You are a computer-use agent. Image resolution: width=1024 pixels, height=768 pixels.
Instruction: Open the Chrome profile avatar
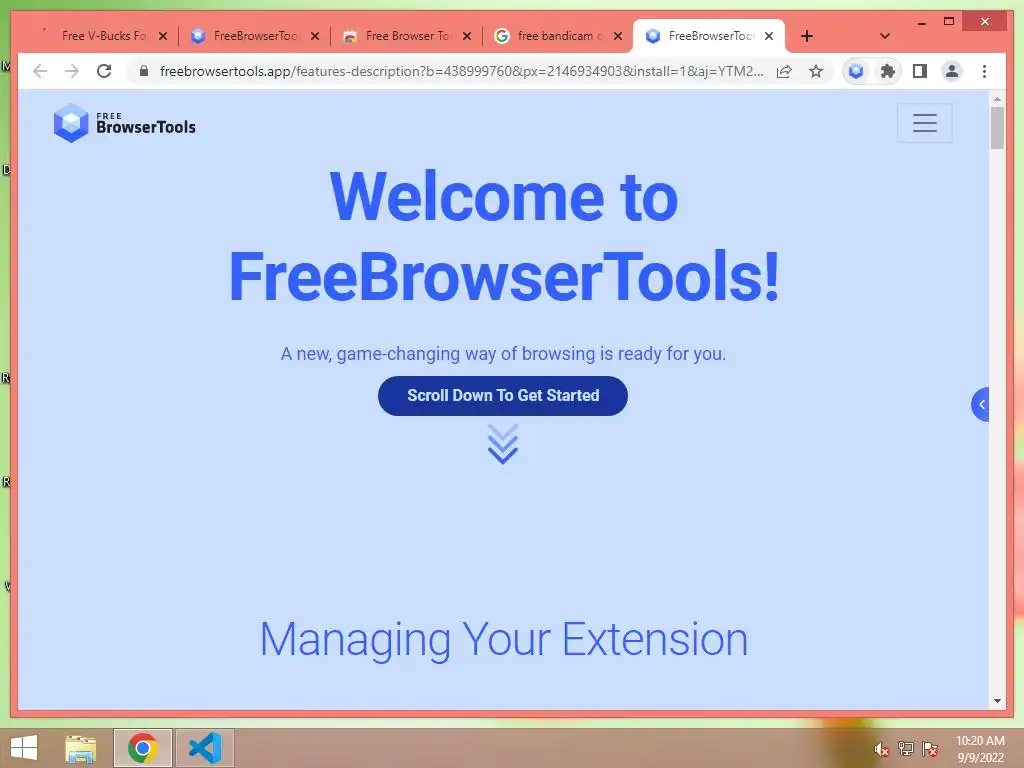coord(952,71)
